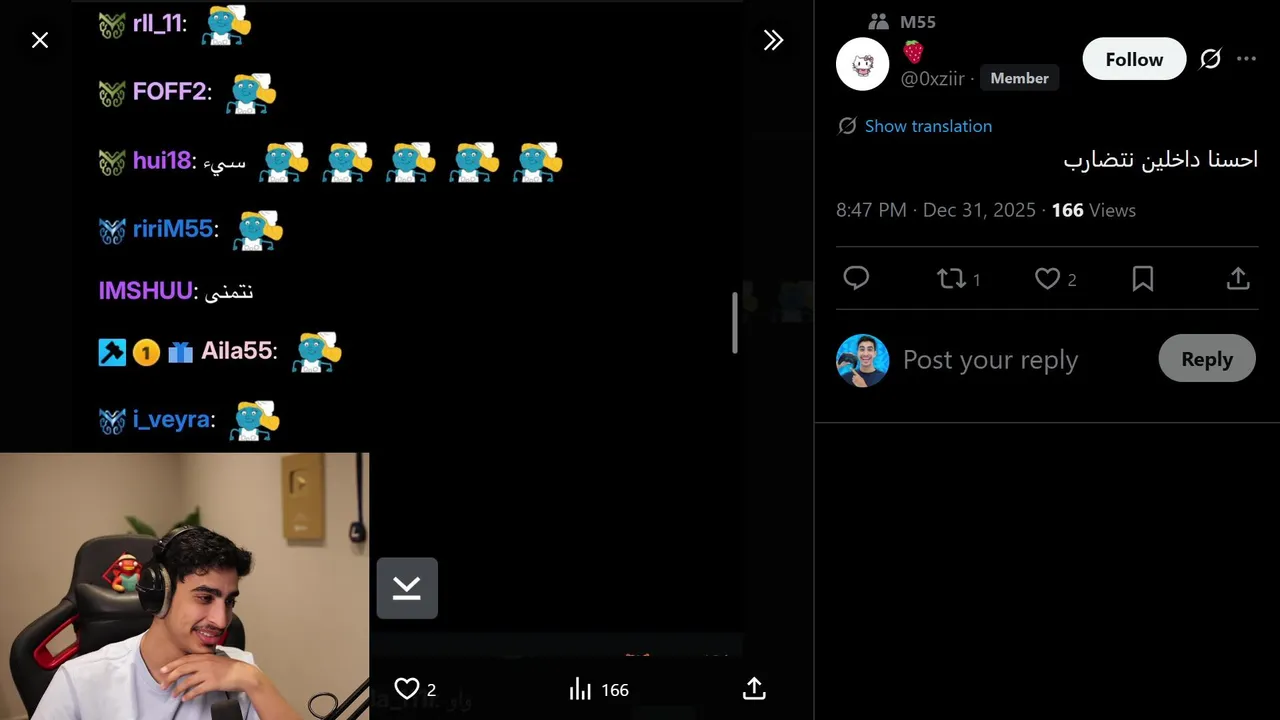Viewport: 1280px width, 720px height.
Task: Like the media via the heart icon in the bottom overlay
Action: (407, 689)
